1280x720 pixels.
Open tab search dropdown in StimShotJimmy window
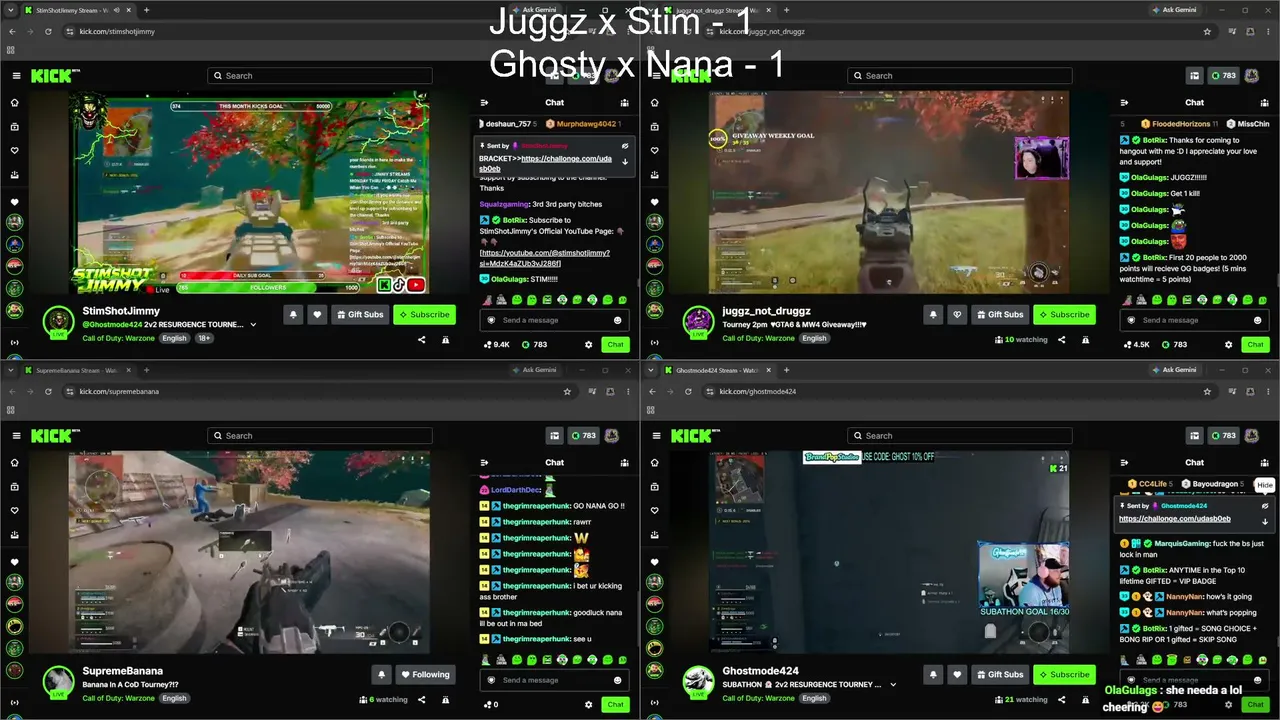tap(10, 10)
